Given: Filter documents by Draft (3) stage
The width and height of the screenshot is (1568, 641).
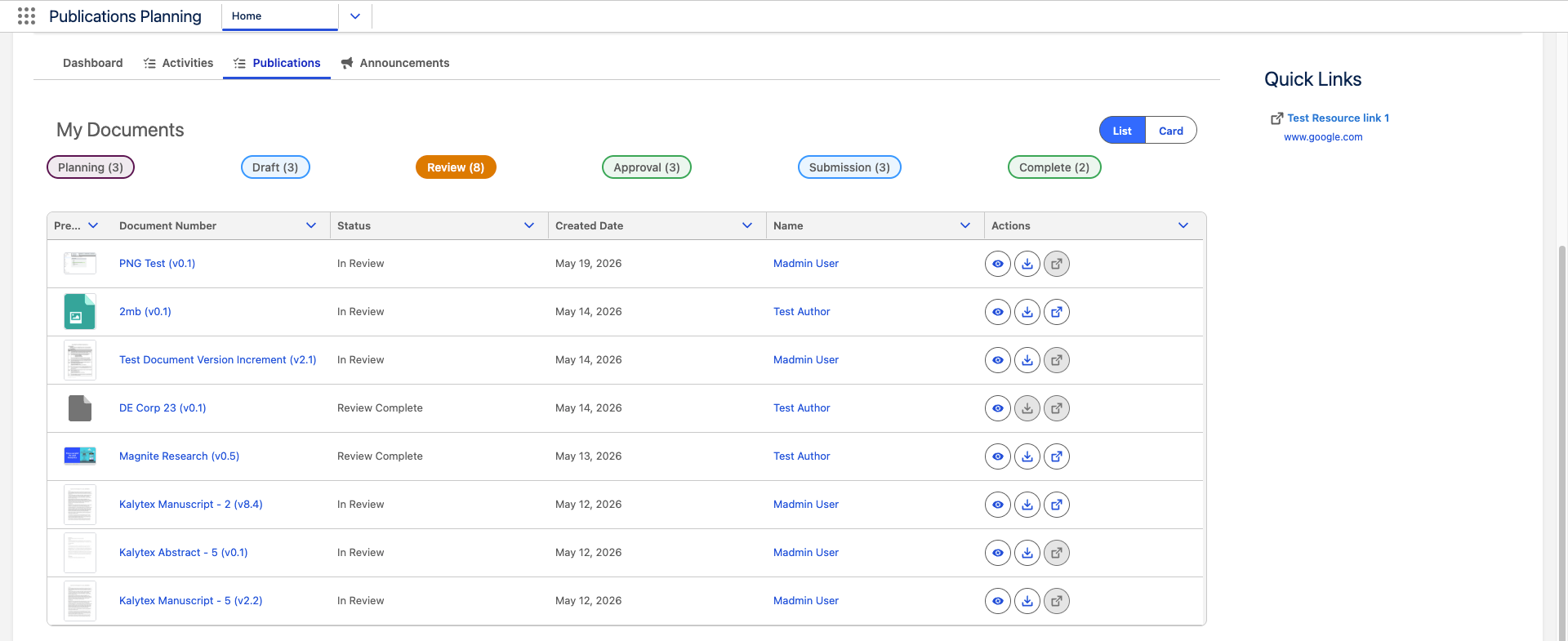Looking at the screenshot, I should click(275, 167).
